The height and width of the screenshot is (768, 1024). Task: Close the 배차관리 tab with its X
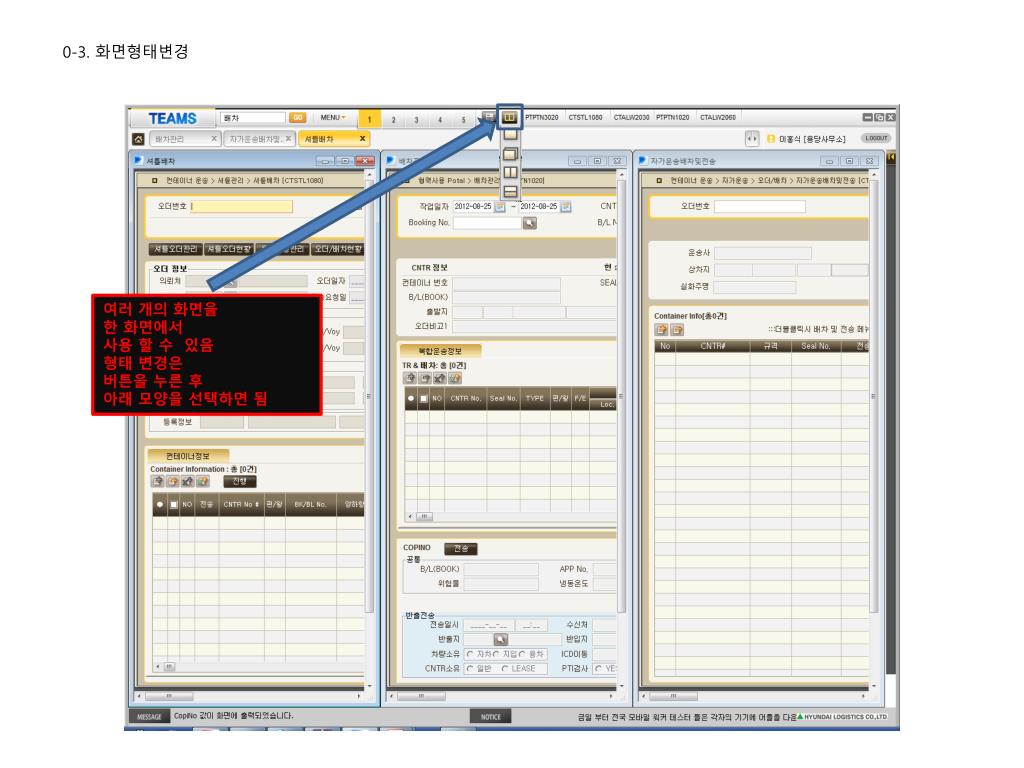(x=214, y=138)
